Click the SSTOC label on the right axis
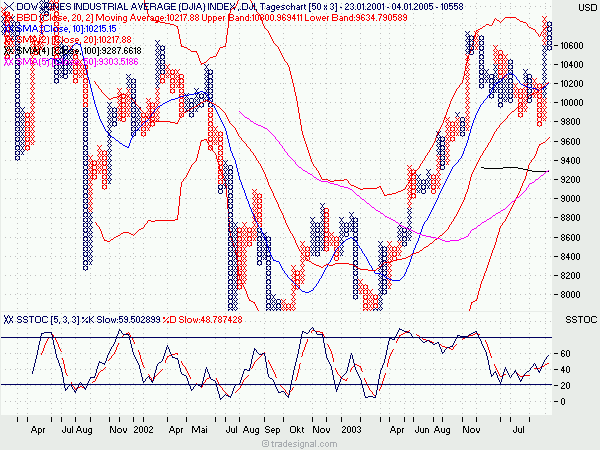Screen dimensions: 600x450 click(581, 320)
